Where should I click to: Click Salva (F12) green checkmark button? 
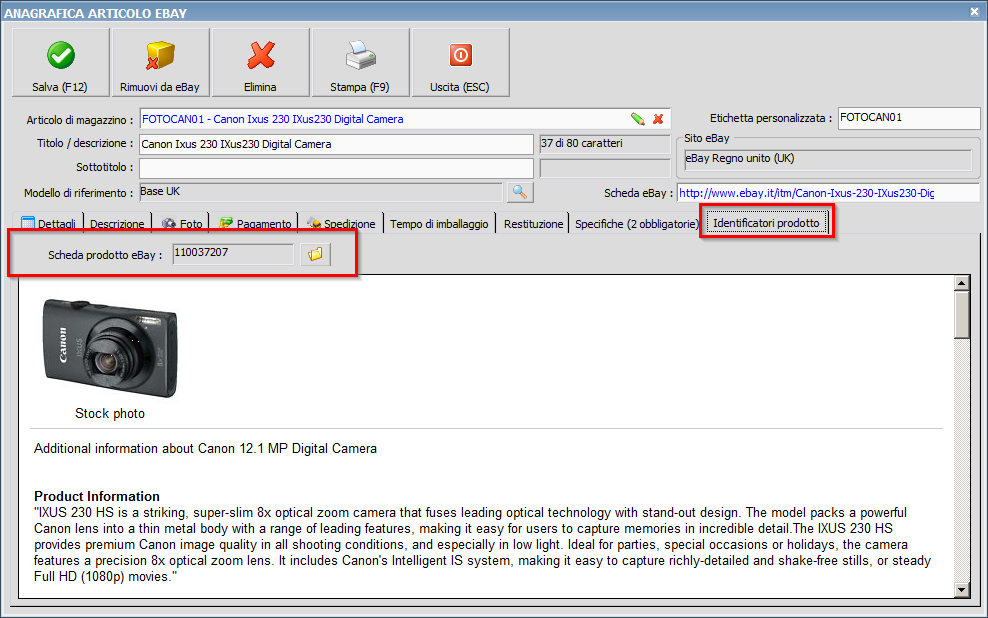click(x=60, y=62)
